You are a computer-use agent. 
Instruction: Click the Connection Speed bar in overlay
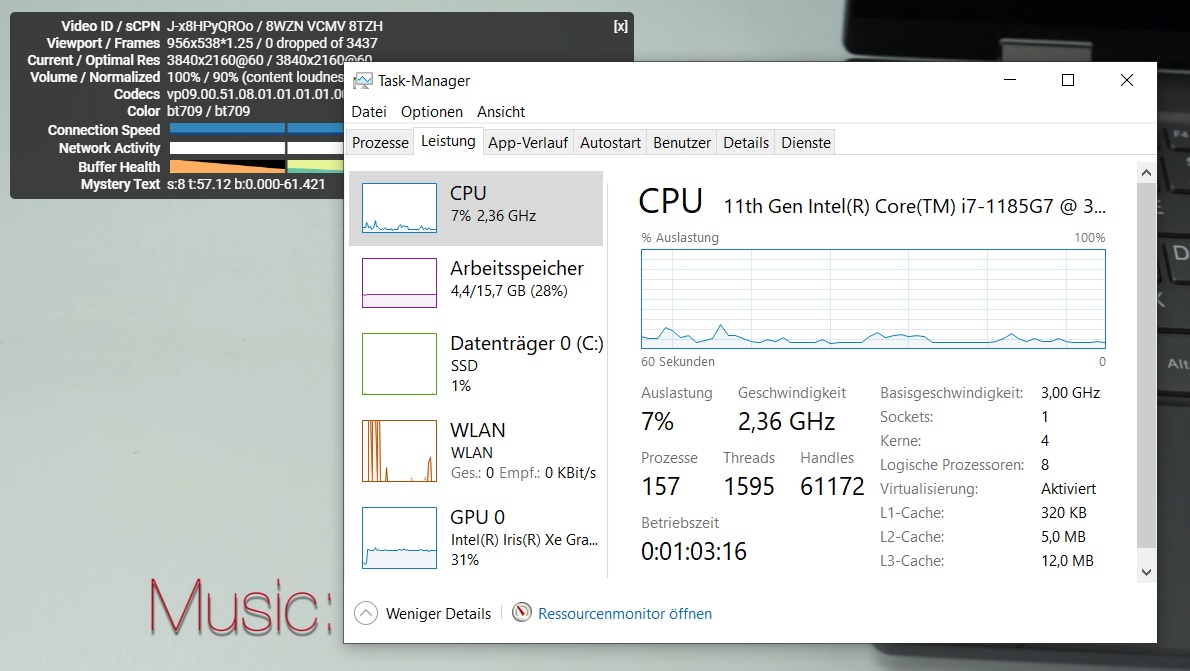[257, 130]
